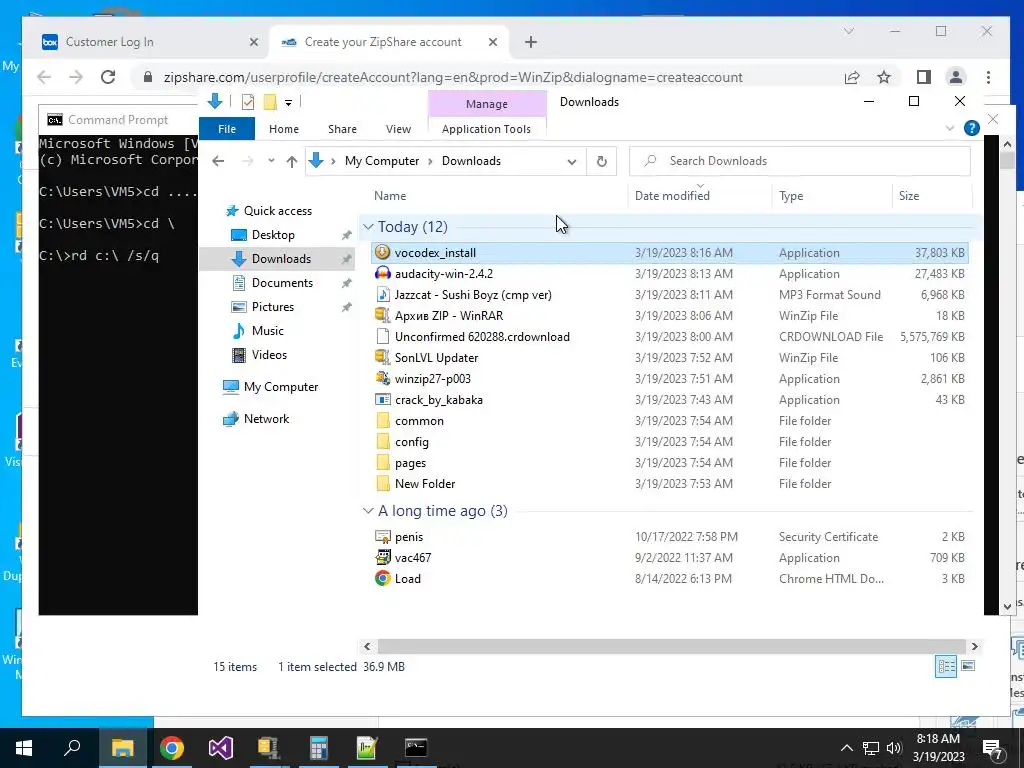
Task: Open Chrome tab search dropdown
Action: pos(848,31)
